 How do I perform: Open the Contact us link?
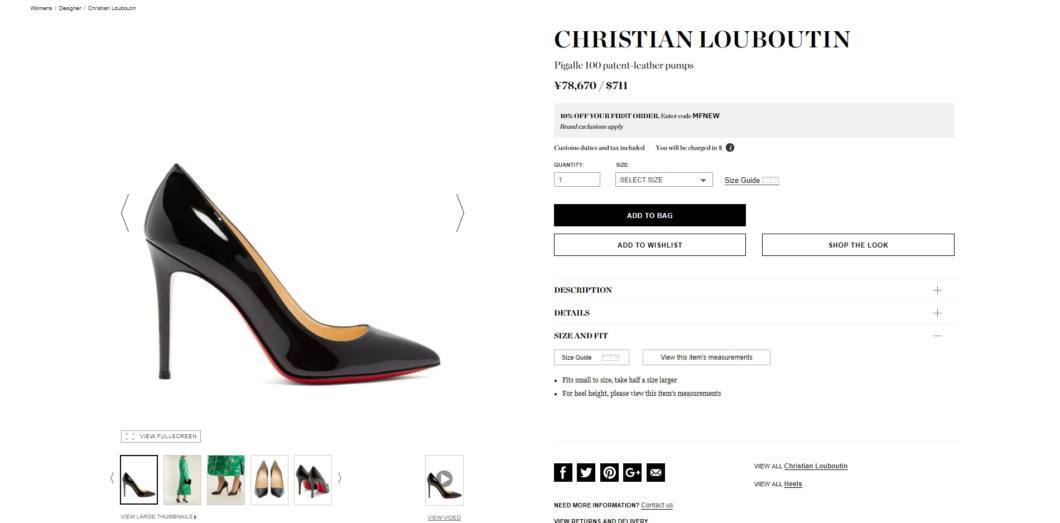[x=656, y=505]
